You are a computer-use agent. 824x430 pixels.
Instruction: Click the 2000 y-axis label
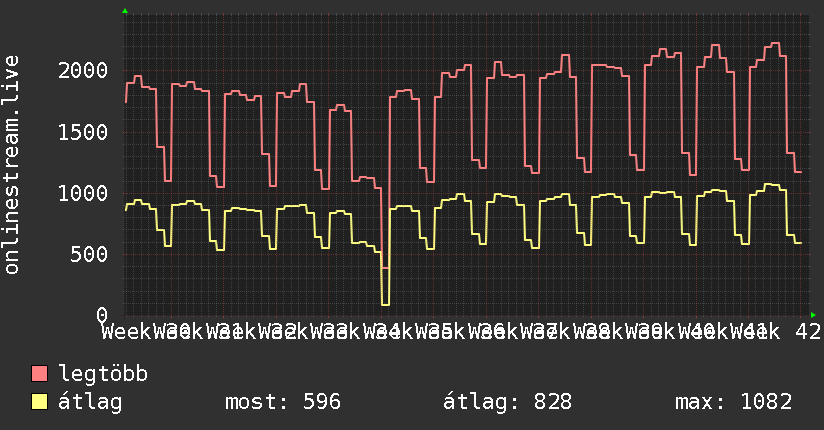[x=83, y=70]
